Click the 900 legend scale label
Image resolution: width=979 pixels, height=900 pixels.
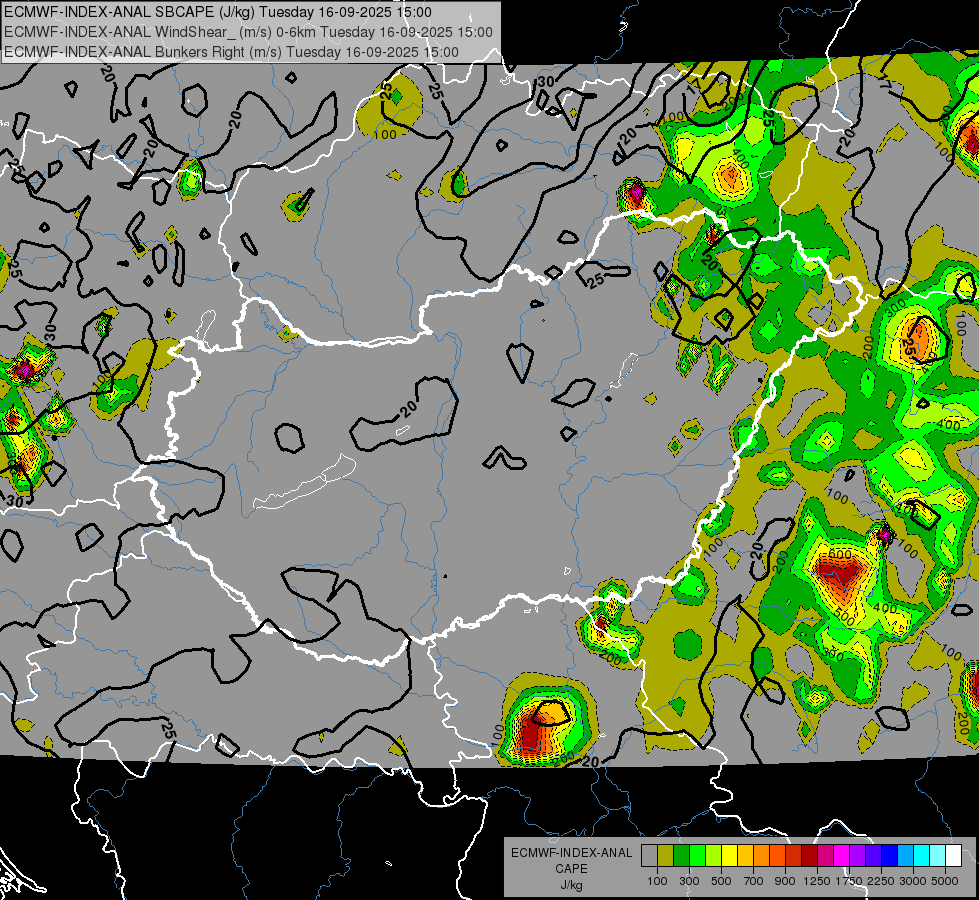pos(785,881)
